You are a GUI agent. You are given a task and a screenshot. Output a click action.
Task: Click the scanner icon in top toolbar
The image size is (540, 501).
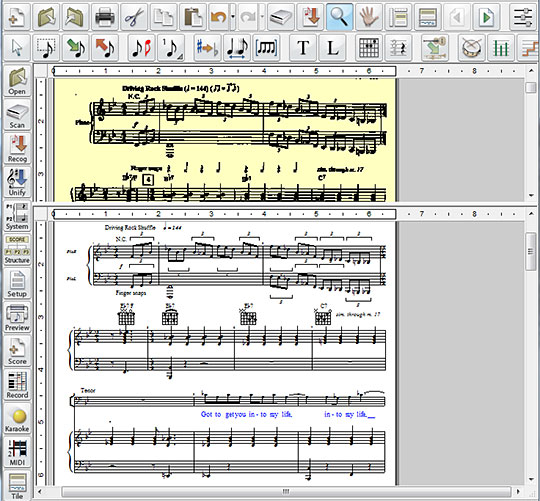point(281,17)
